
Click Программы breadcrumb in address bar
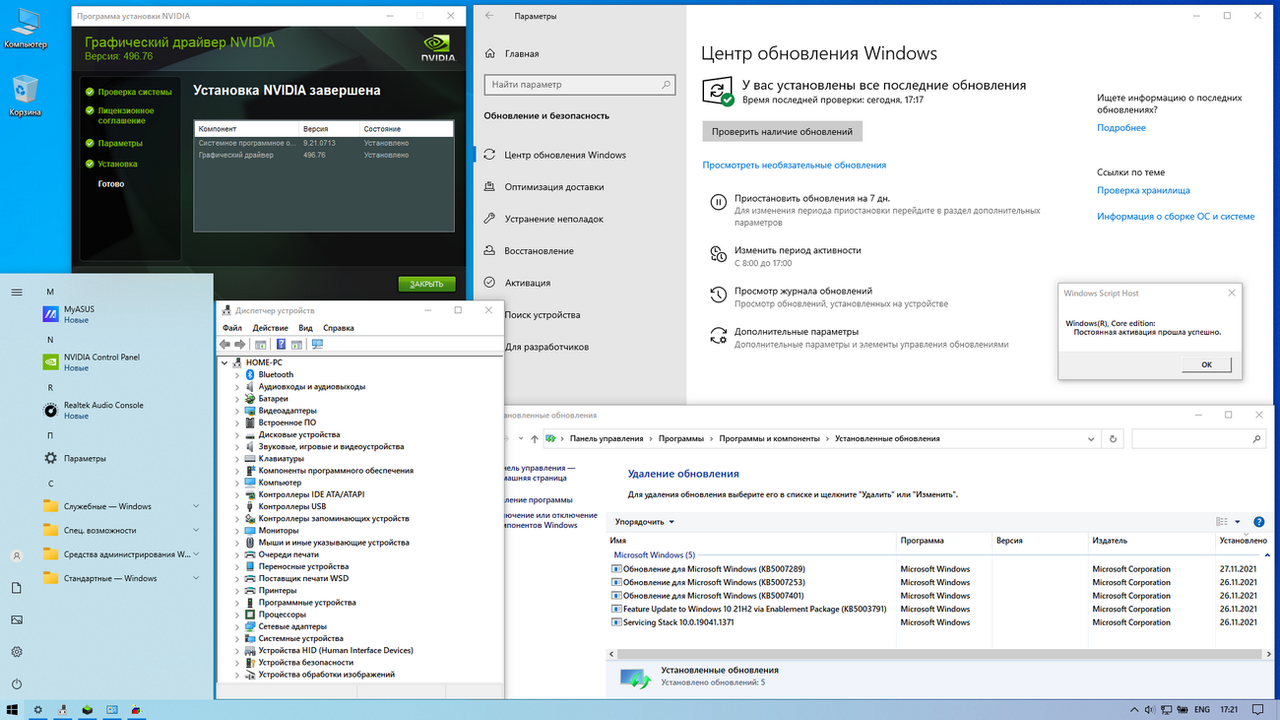tap(680, 438)
